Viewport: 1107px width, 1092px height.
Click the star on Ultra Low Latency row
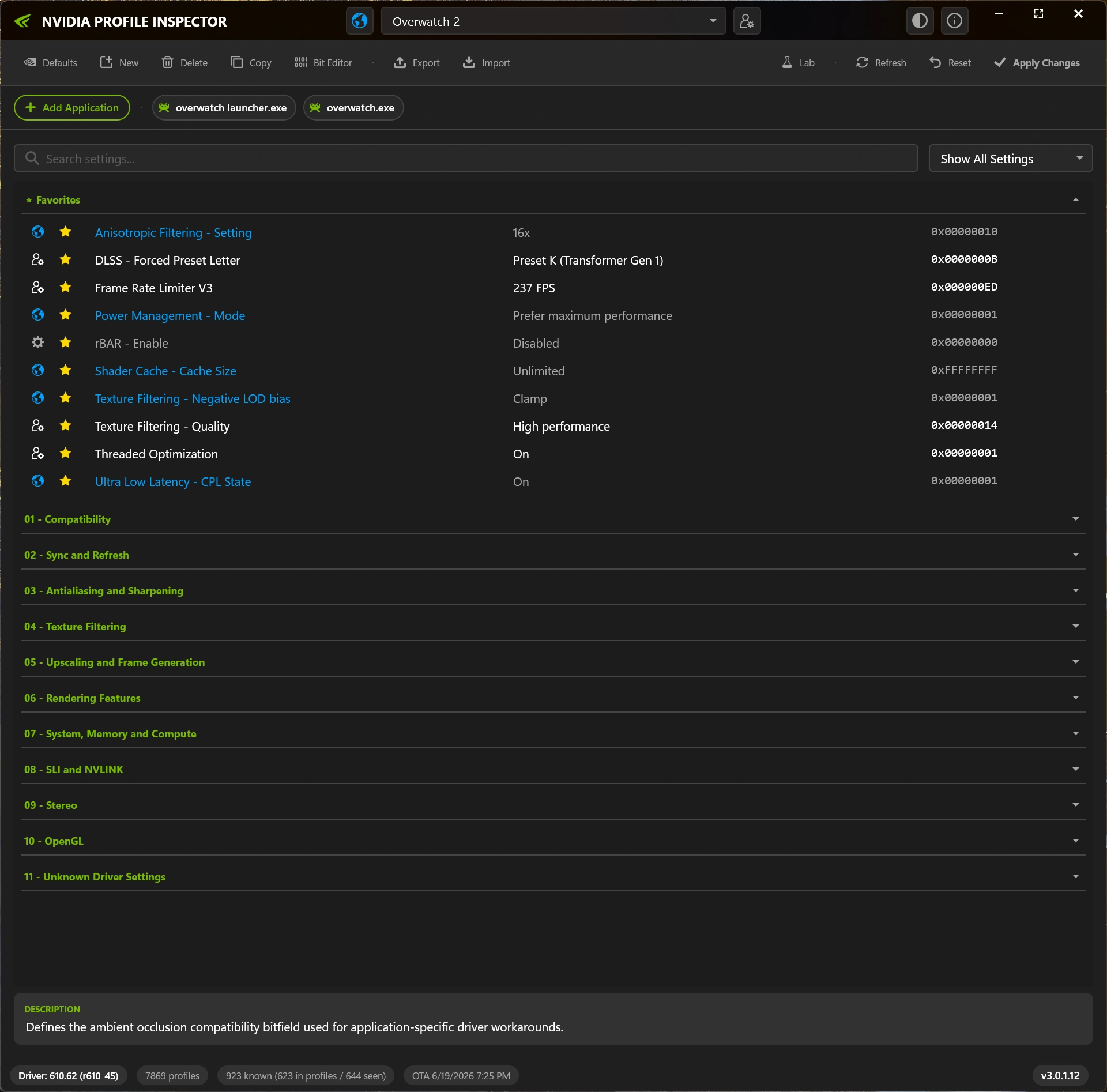[66, 481]
